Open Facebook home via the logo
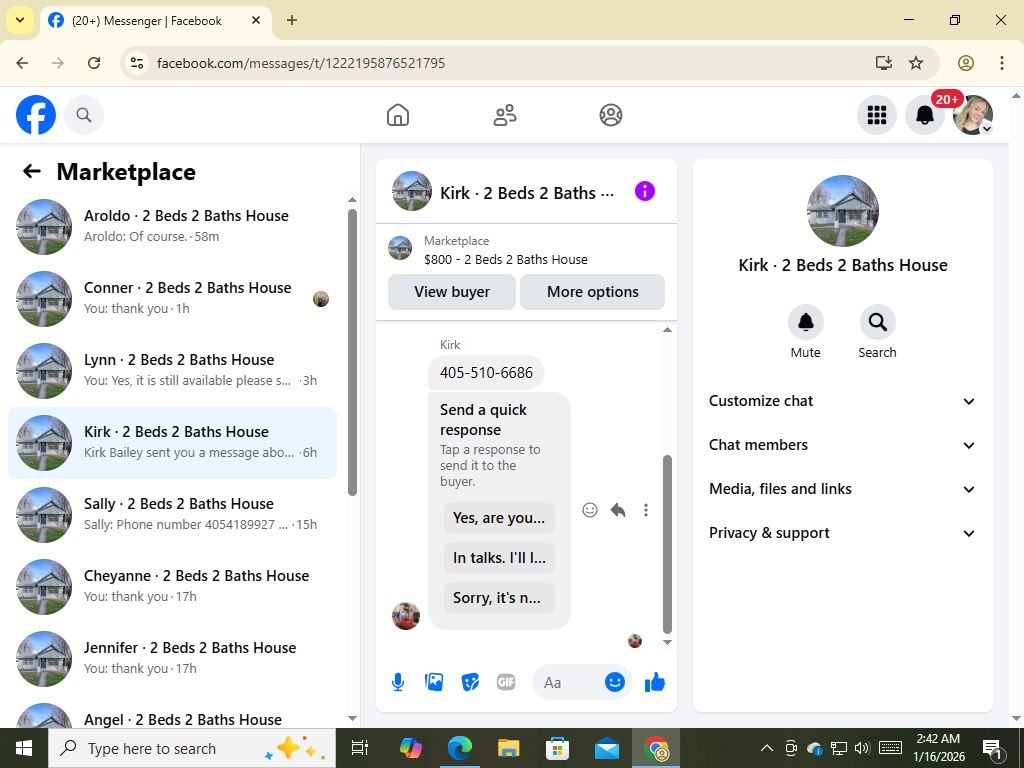The width and height of the screenshot is (1024, 768). tap(36, 115)
